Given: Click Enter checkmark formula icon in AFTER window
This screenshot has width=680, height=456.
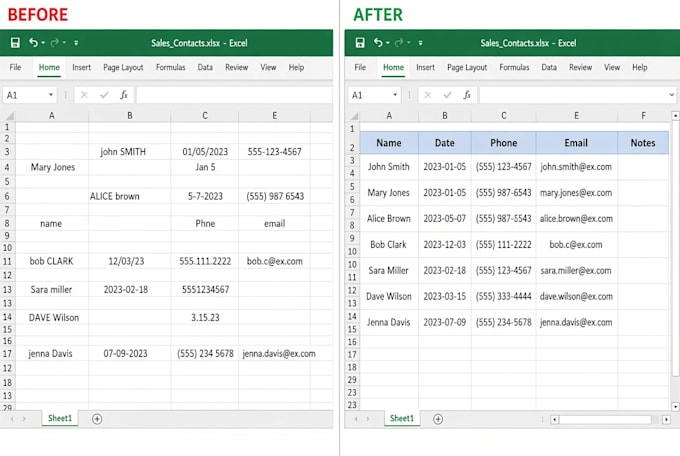Looking at the screenshot, I should (x=448, y=95).
